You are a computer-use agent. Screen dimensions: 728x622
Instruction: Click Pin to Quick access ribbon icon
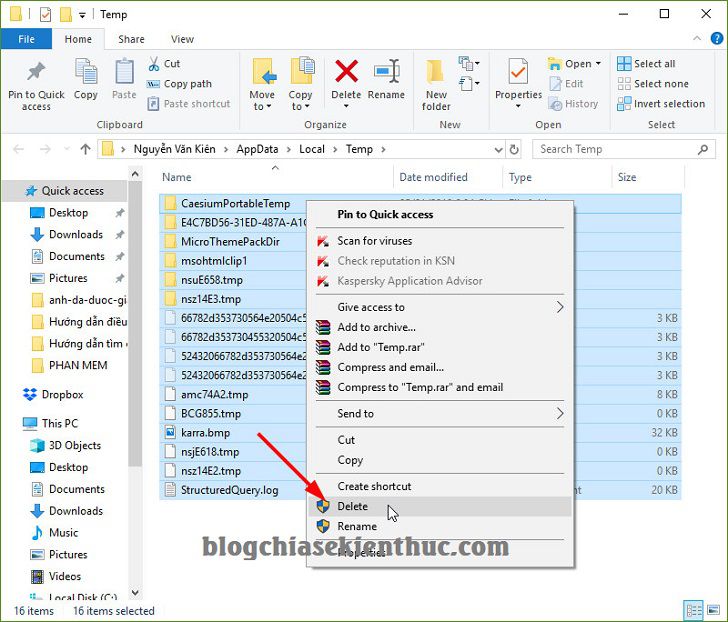pos(36,71)
